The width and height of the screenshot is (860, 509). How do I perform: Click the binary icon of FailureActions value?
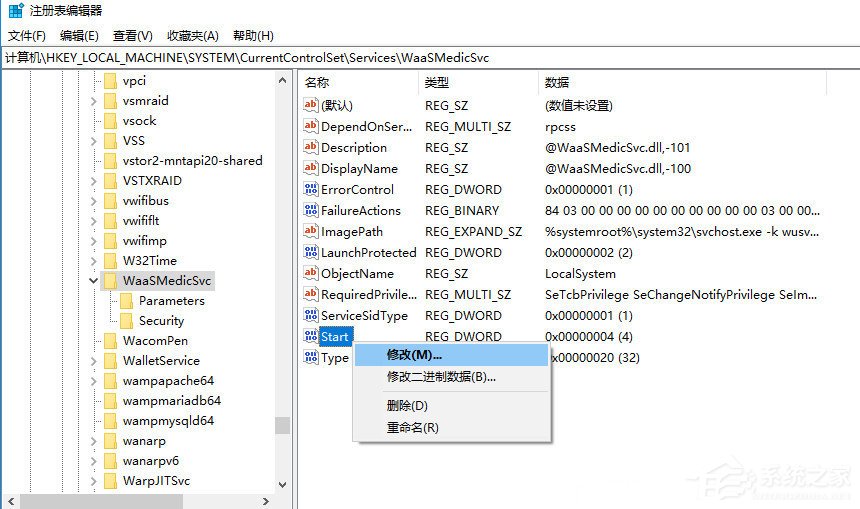click(310, 210)
